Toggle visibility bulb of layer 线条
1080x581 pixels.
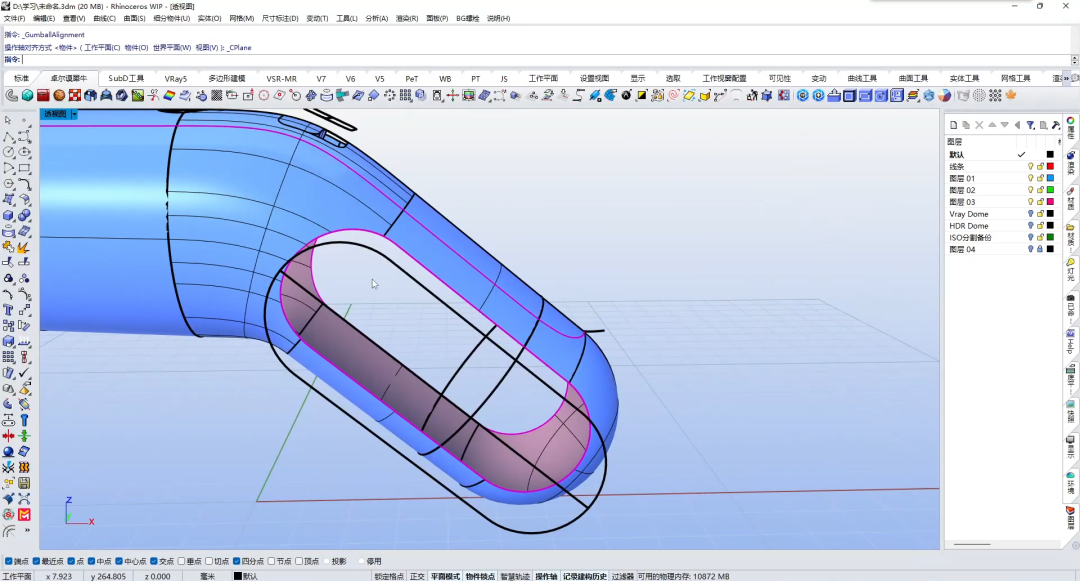click(x=1030, y=167)
